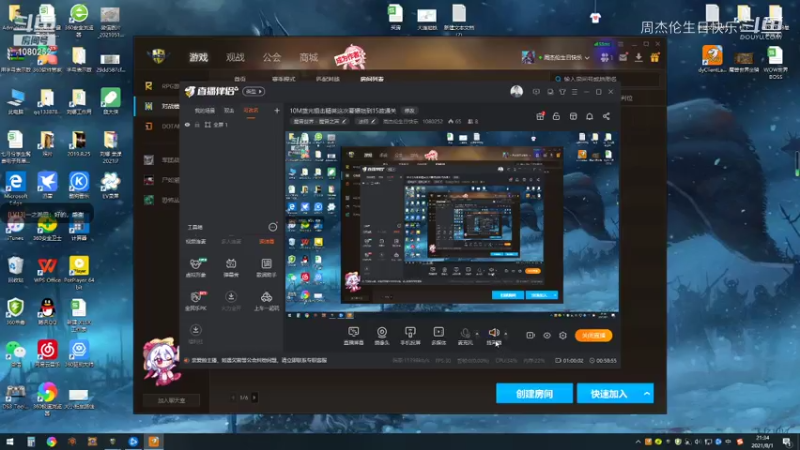Open the taskbar clock and date
800x450 pixels.
click(x=762, y=442)
